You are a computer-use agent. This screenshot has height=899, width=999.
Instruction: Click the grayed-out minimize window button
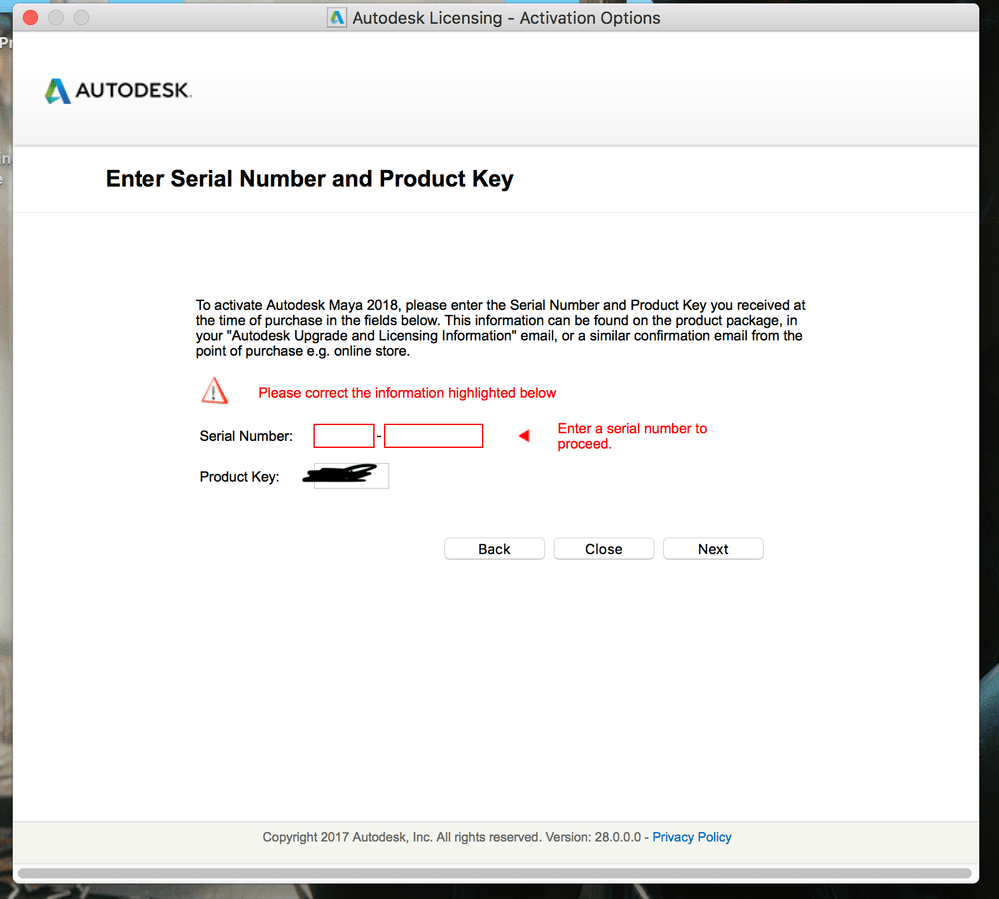(56, 18)
